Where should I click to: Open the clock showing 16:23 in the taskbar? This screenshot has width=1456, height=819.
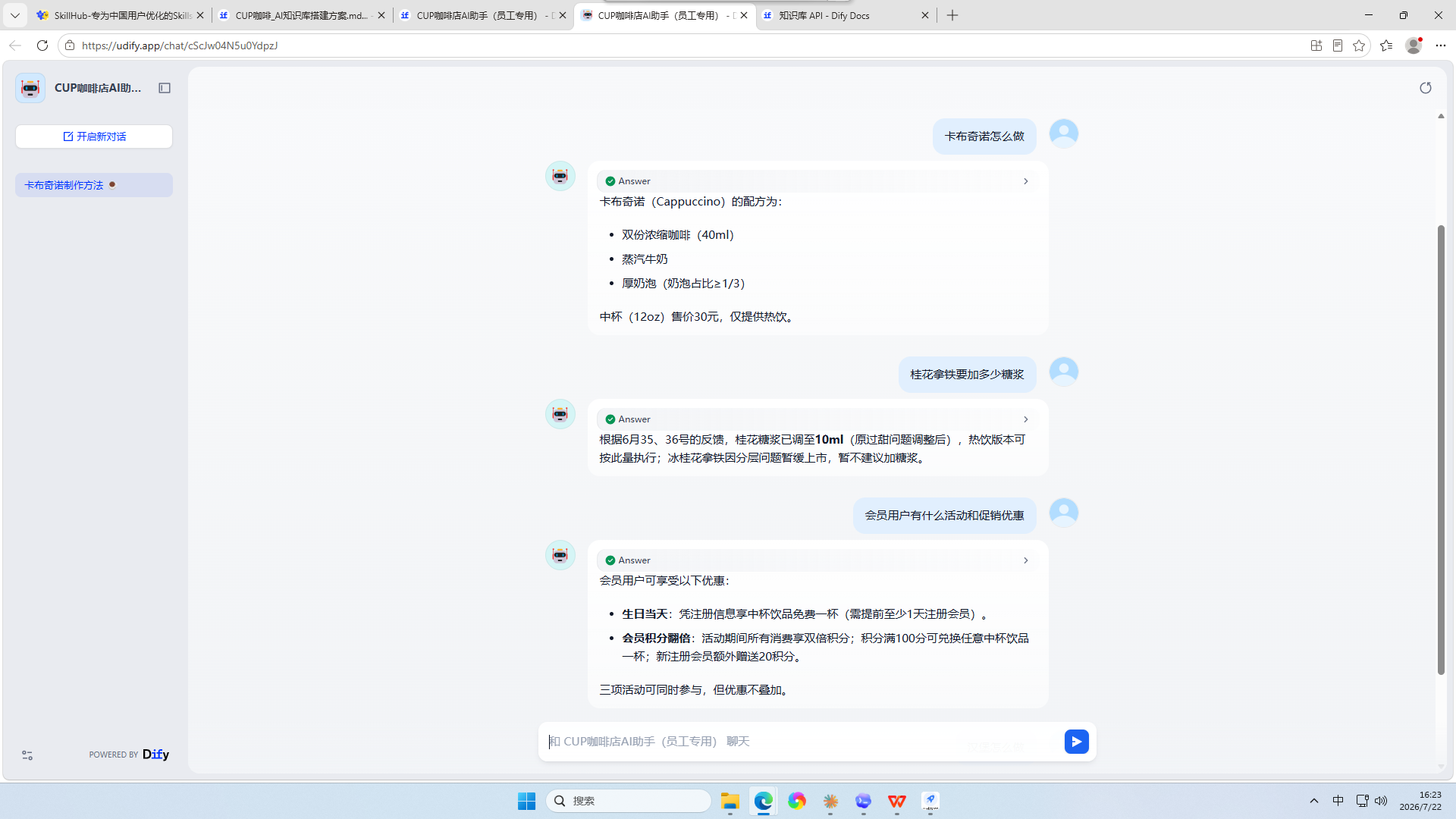(1421, 801)
